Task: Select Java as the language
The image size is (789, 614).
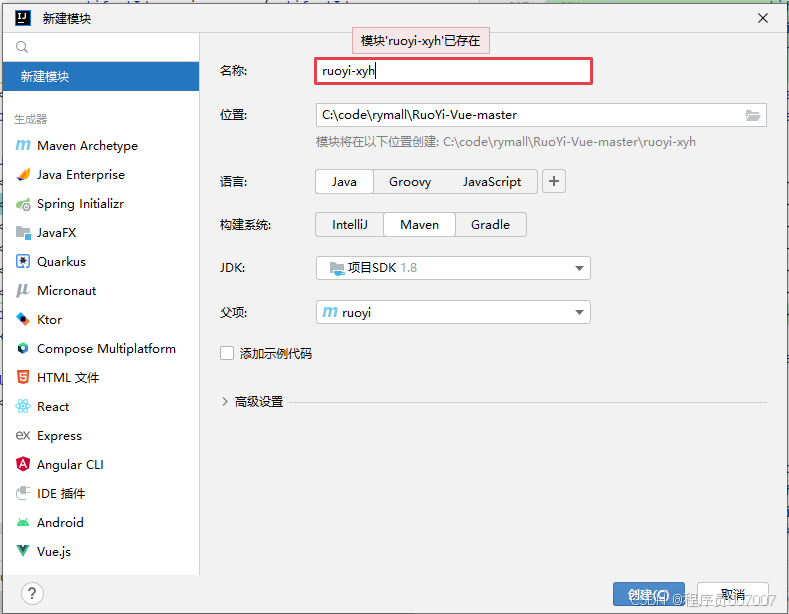Action: tap(344, 182)
